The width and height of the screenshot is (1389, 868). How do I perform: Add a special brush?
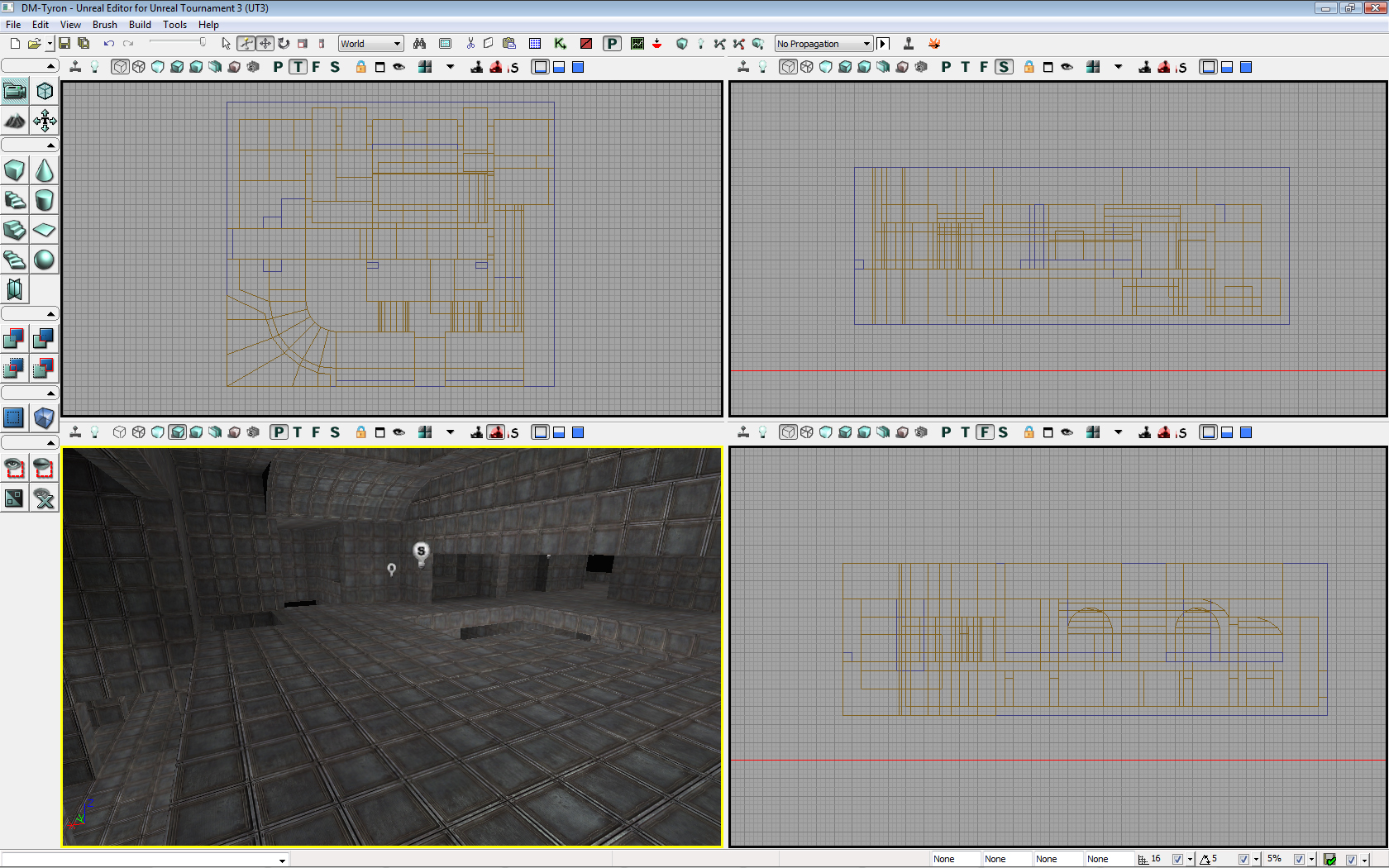pyautogui.click(x=15, y=417)
